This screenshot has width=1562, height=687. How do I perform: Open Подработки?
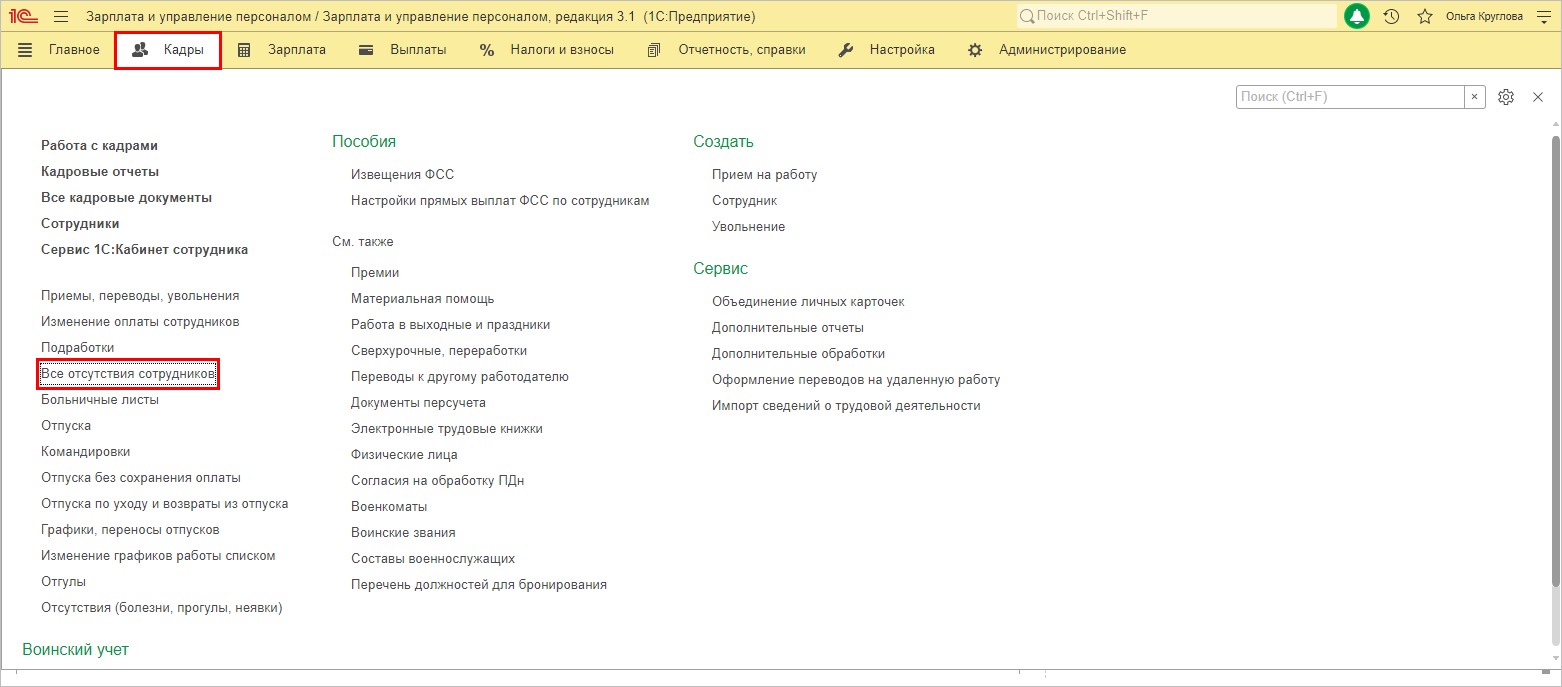coord(78,348)
